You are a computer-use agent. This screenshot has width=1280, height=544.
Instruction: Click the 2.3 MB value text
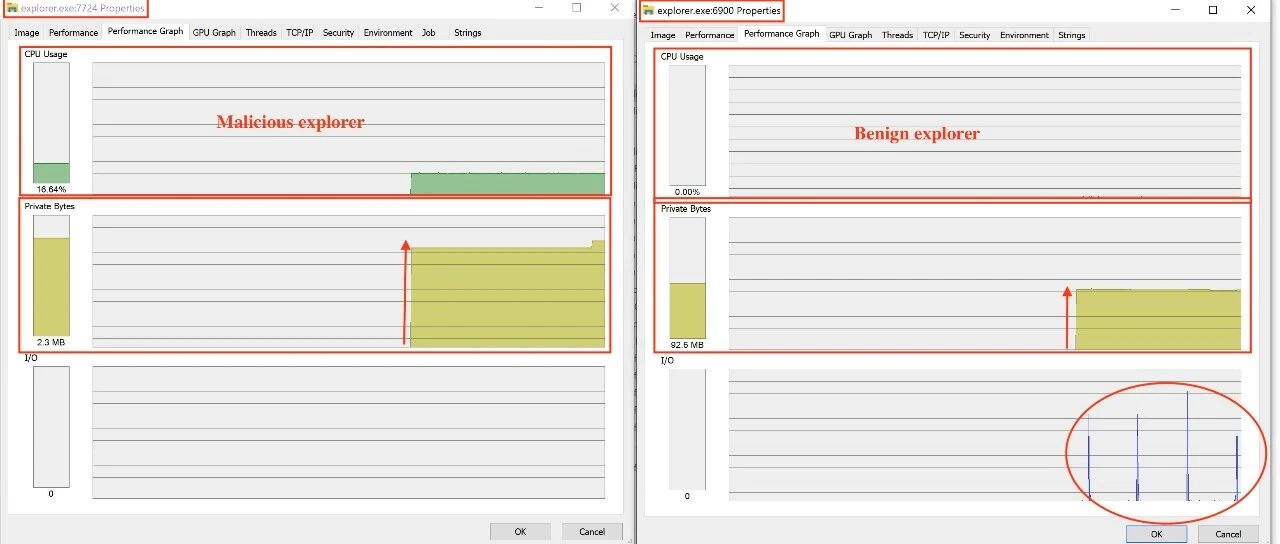[x=51, y=342]
